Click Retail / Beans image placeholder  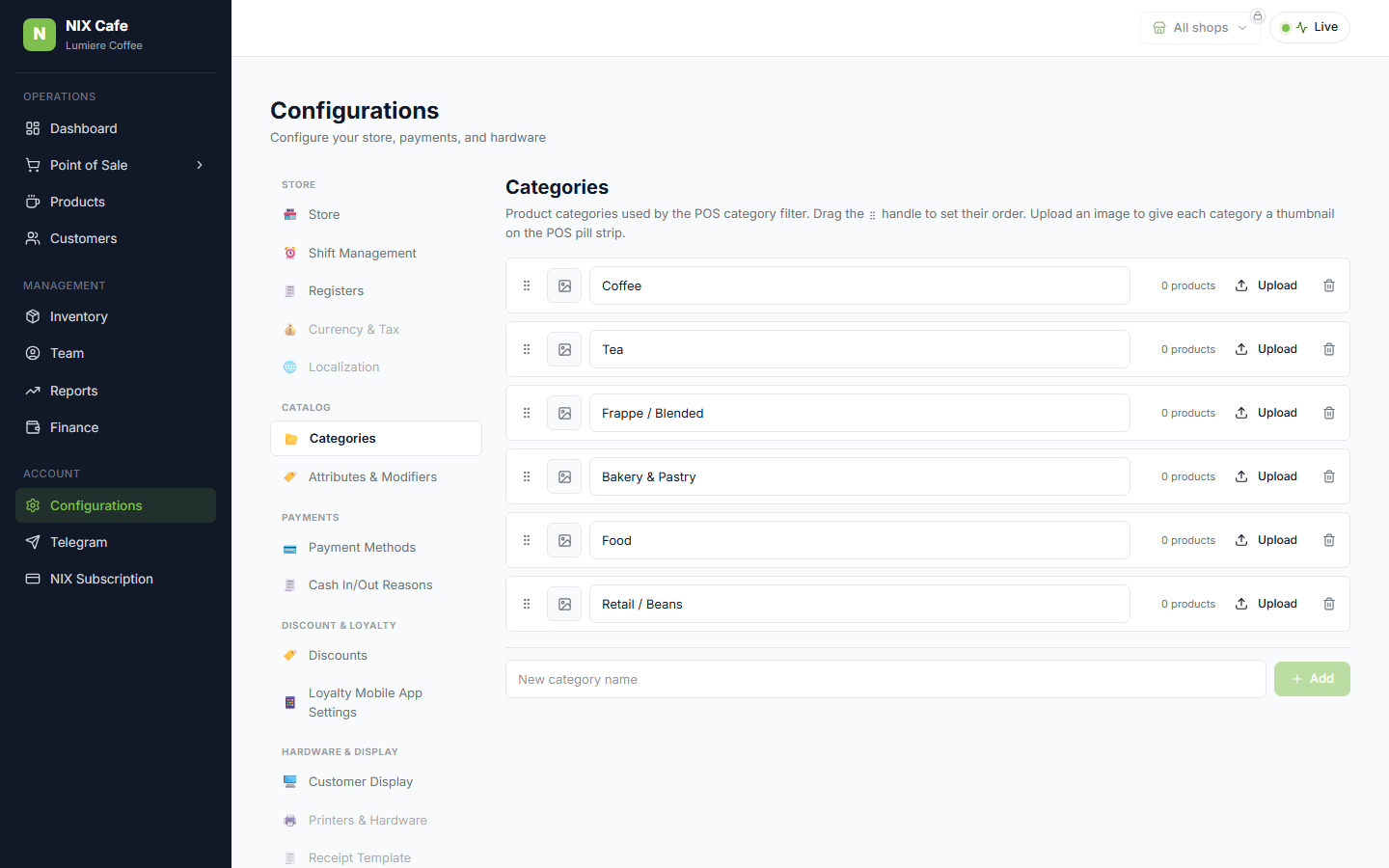[x=564, y=604]
